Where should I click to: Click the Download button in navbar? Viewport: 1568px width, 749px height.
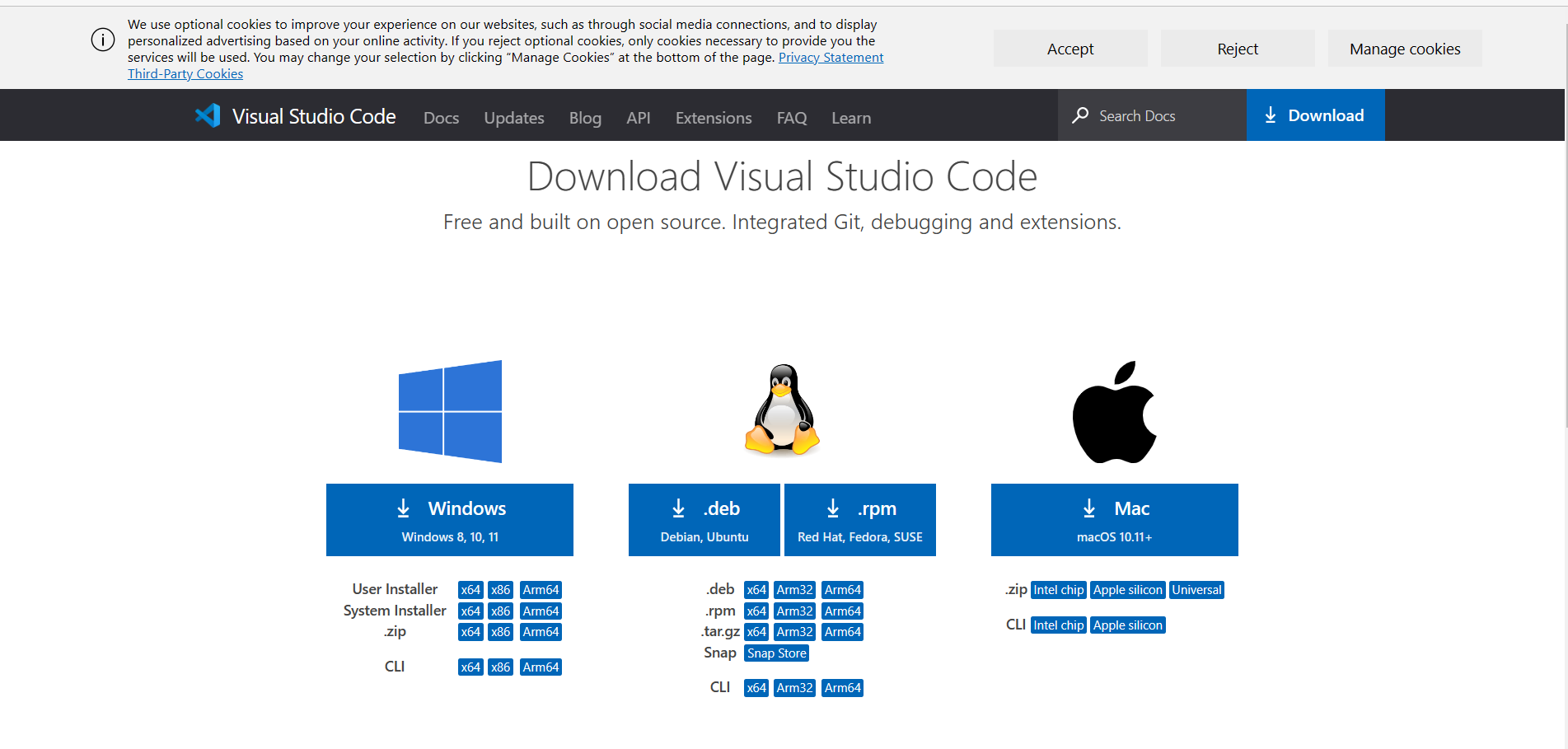pos(1315,115)
